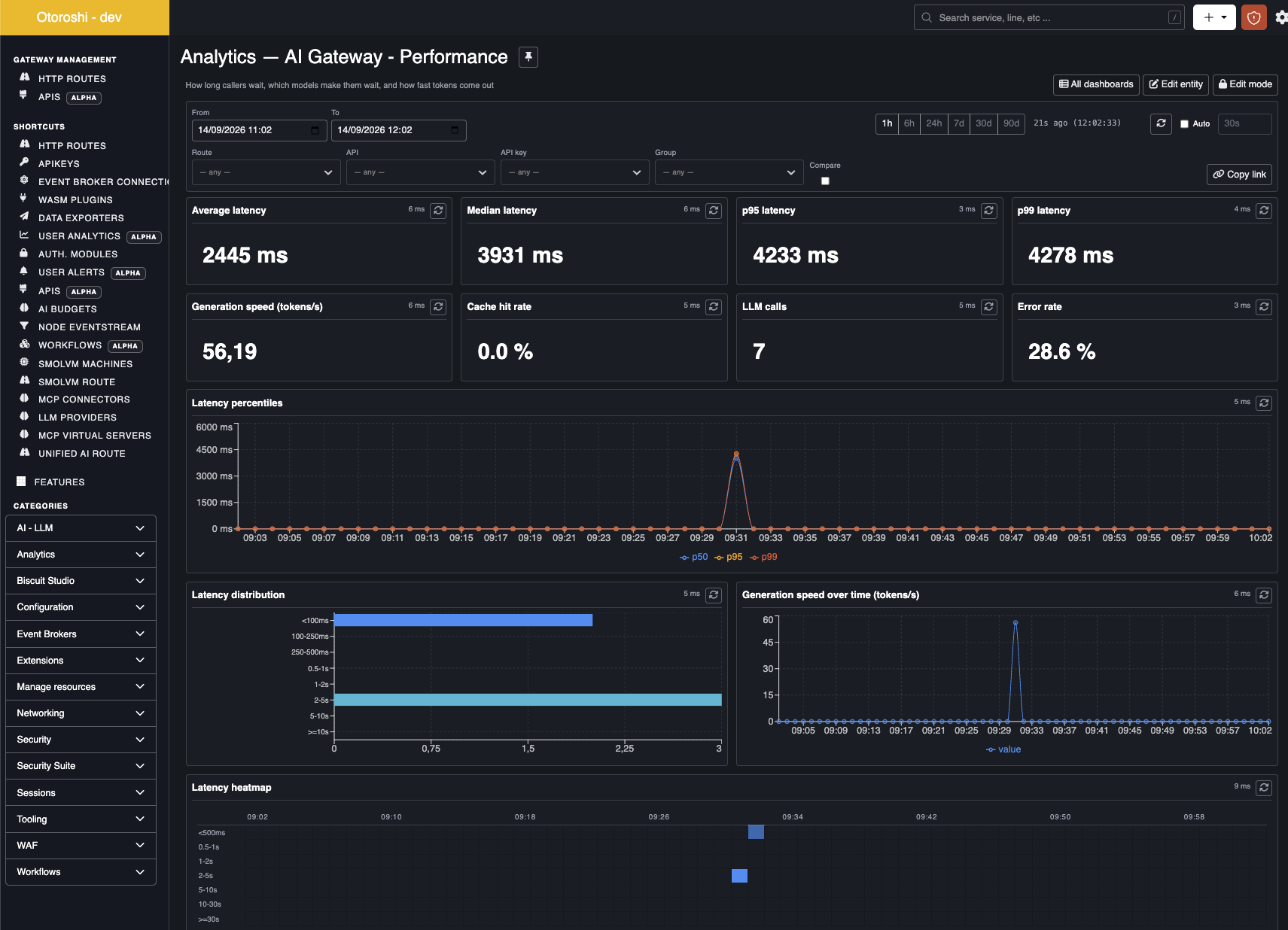Viewport: 1288px width, 930px height.
Task: Refresh the Error rate widget
Action: (x=1264, y=307)
